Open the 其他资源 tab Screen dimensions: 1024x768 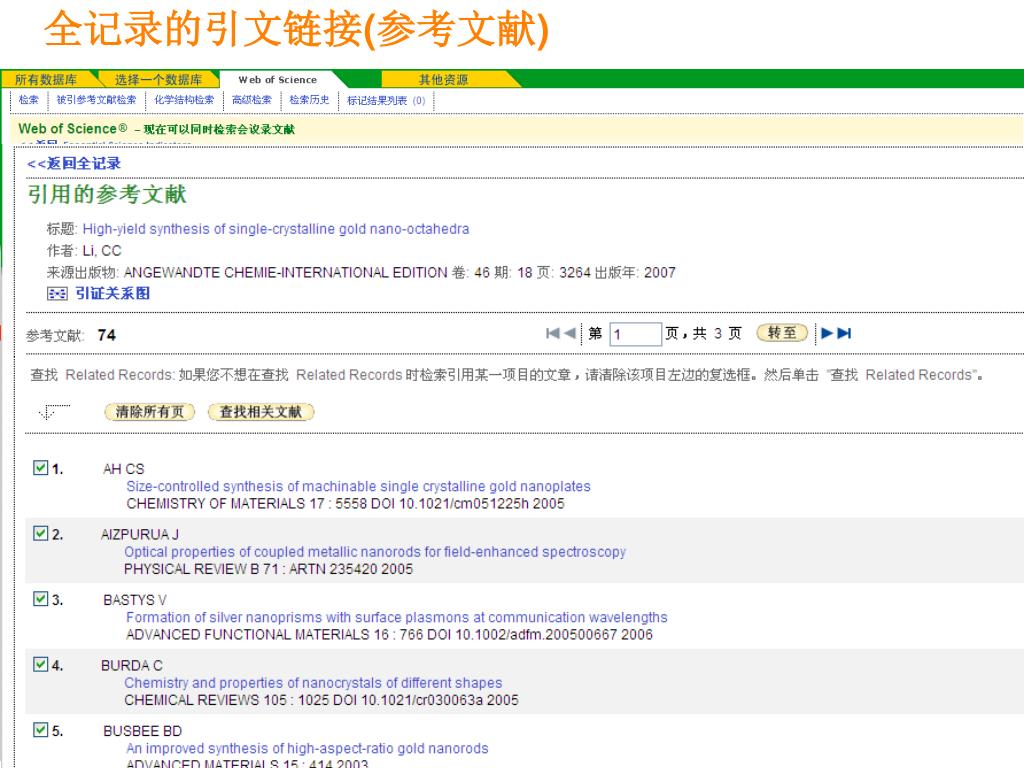pyautogui.click(x=443, y=80)
